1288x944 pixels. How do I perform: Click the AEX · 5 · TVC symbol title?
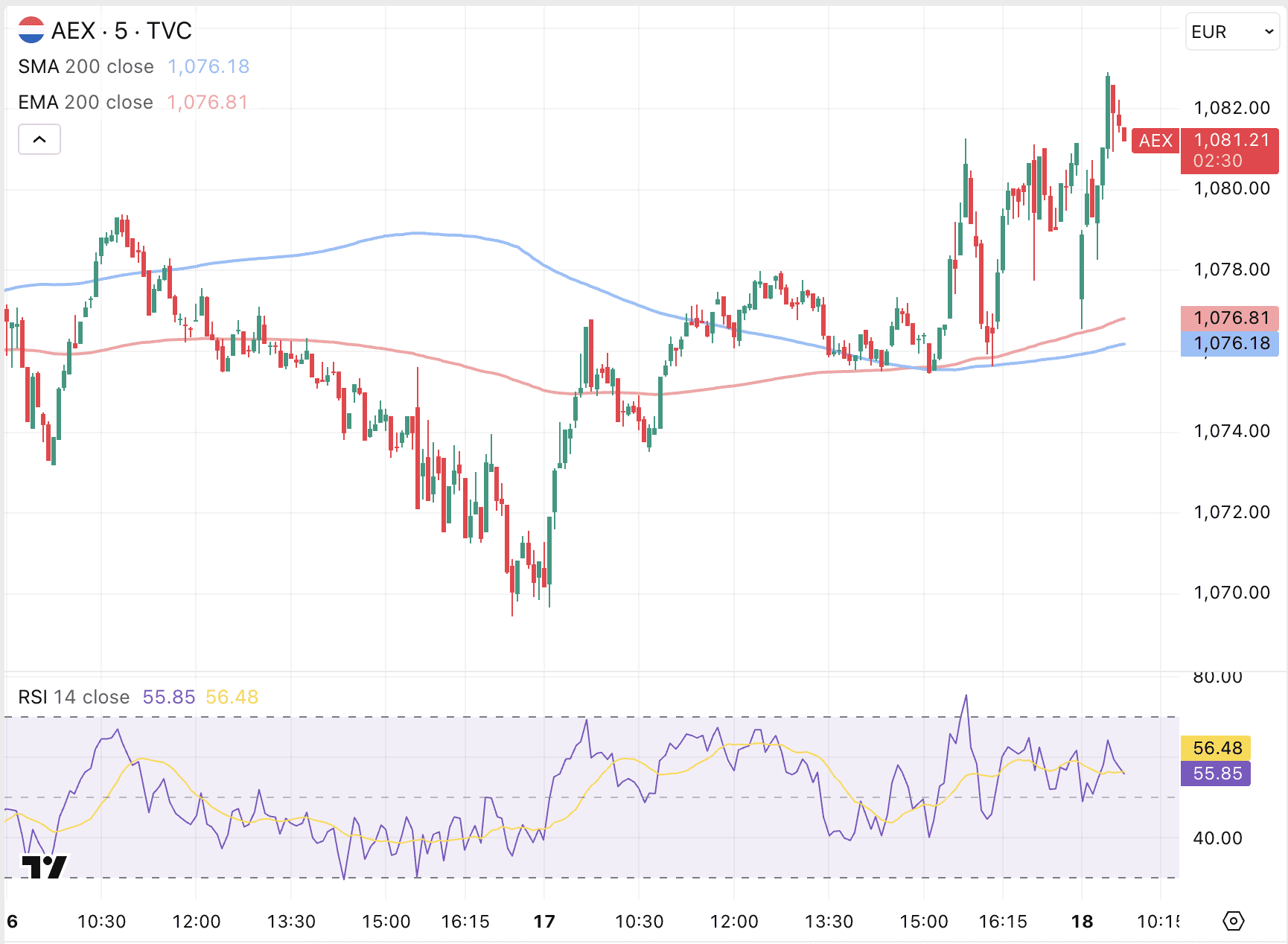click(x=121, y=31)
